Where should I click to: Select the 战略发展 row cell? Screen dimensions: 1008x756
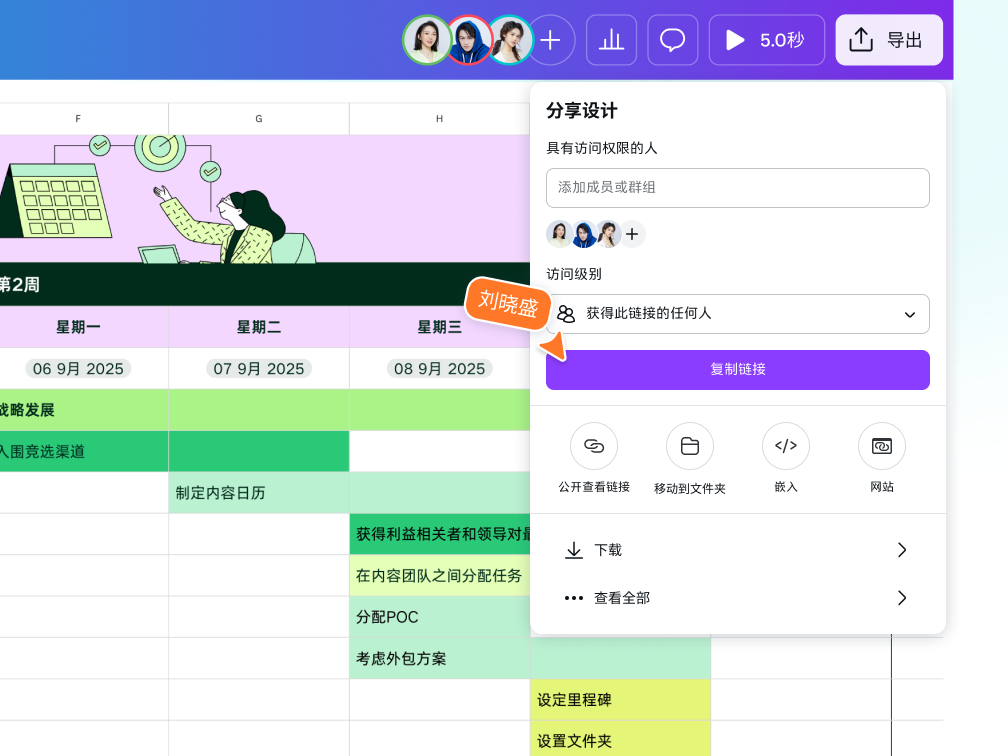tap(84, 410)
